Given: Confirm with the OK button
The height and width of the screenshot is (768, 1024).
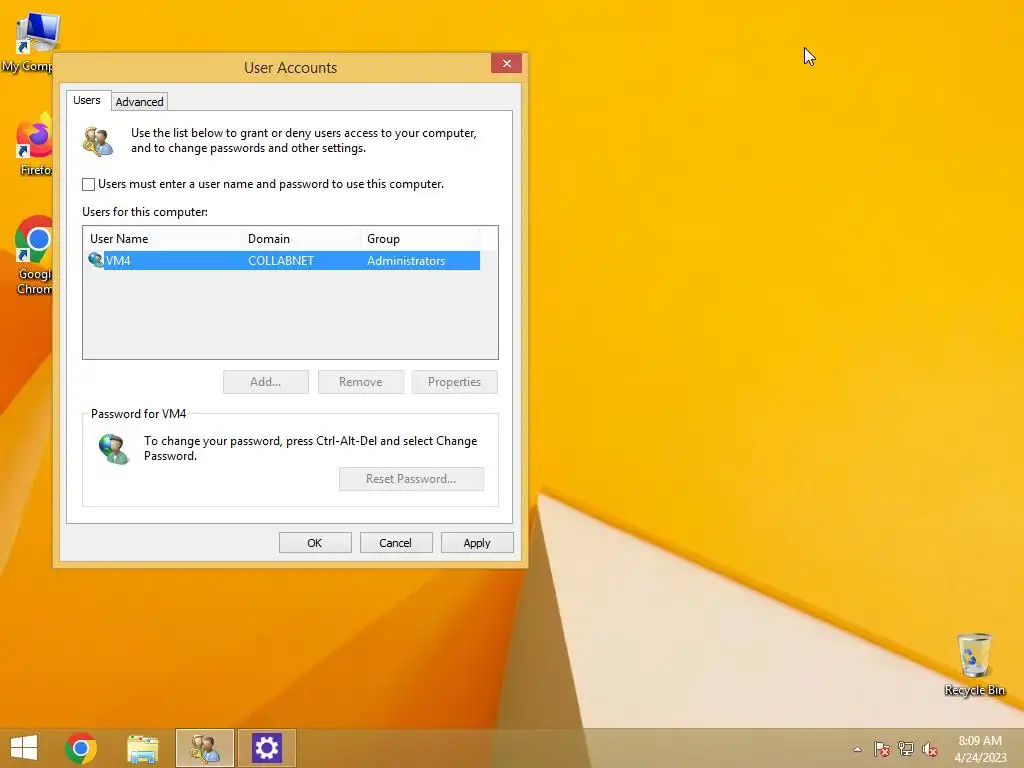Looking at the screenshot, I should coord(315,543).
